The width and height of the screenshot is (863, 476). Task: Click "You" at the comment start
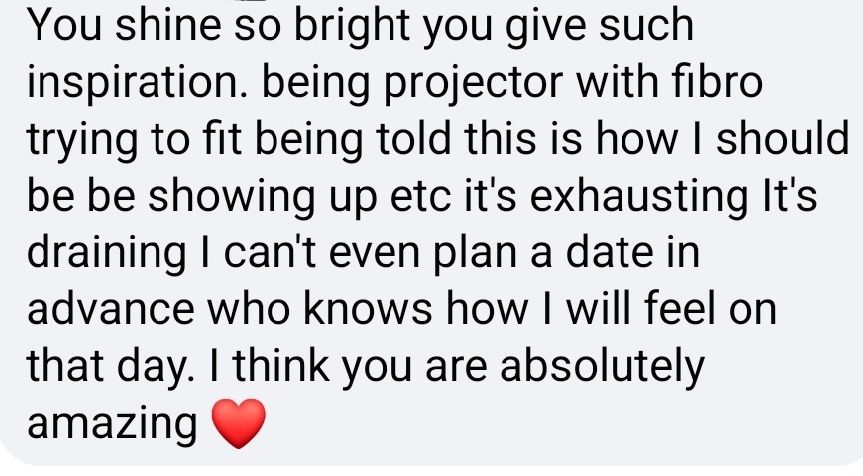coord(64,25)
